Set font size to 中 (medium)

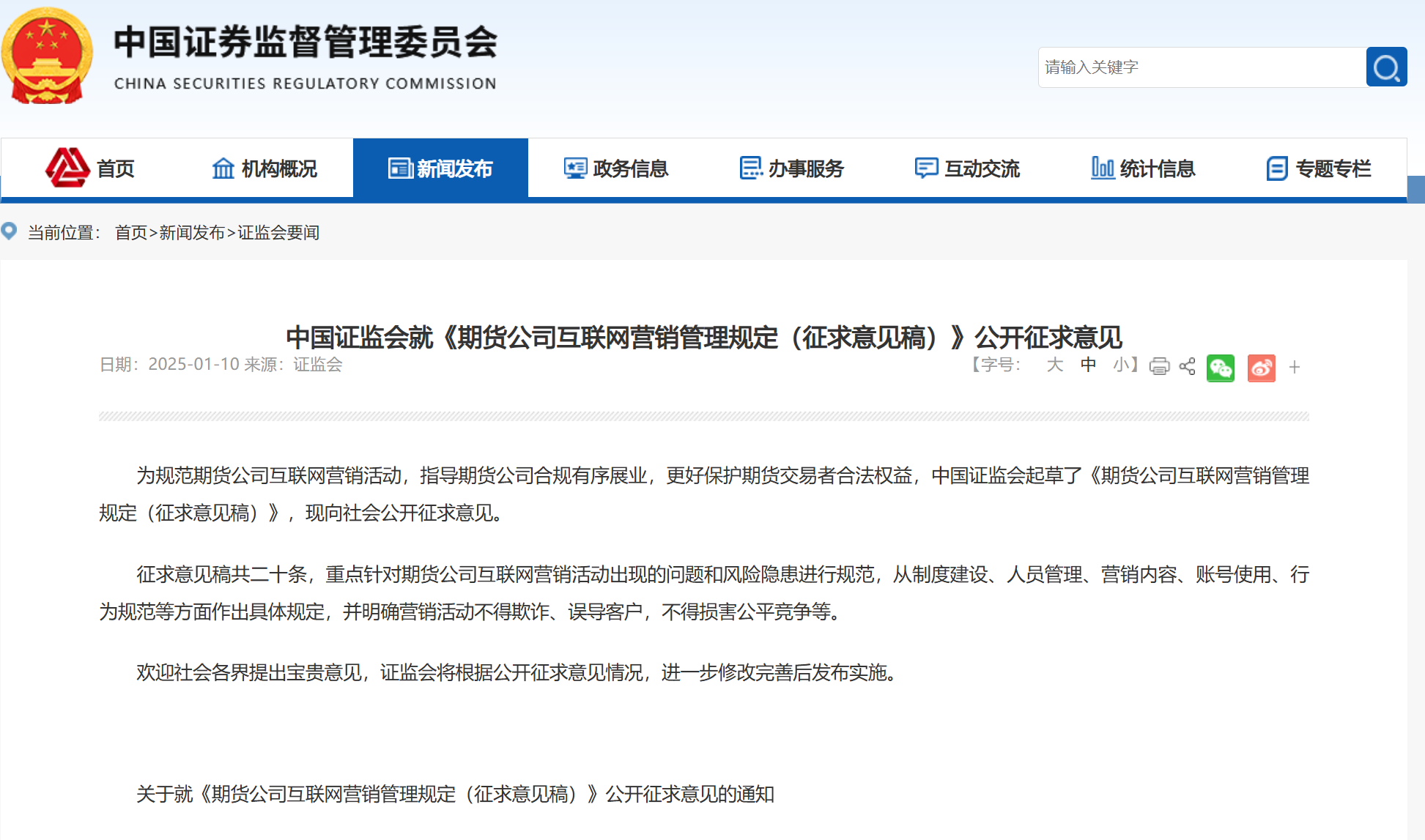[x=1088, y=365]
